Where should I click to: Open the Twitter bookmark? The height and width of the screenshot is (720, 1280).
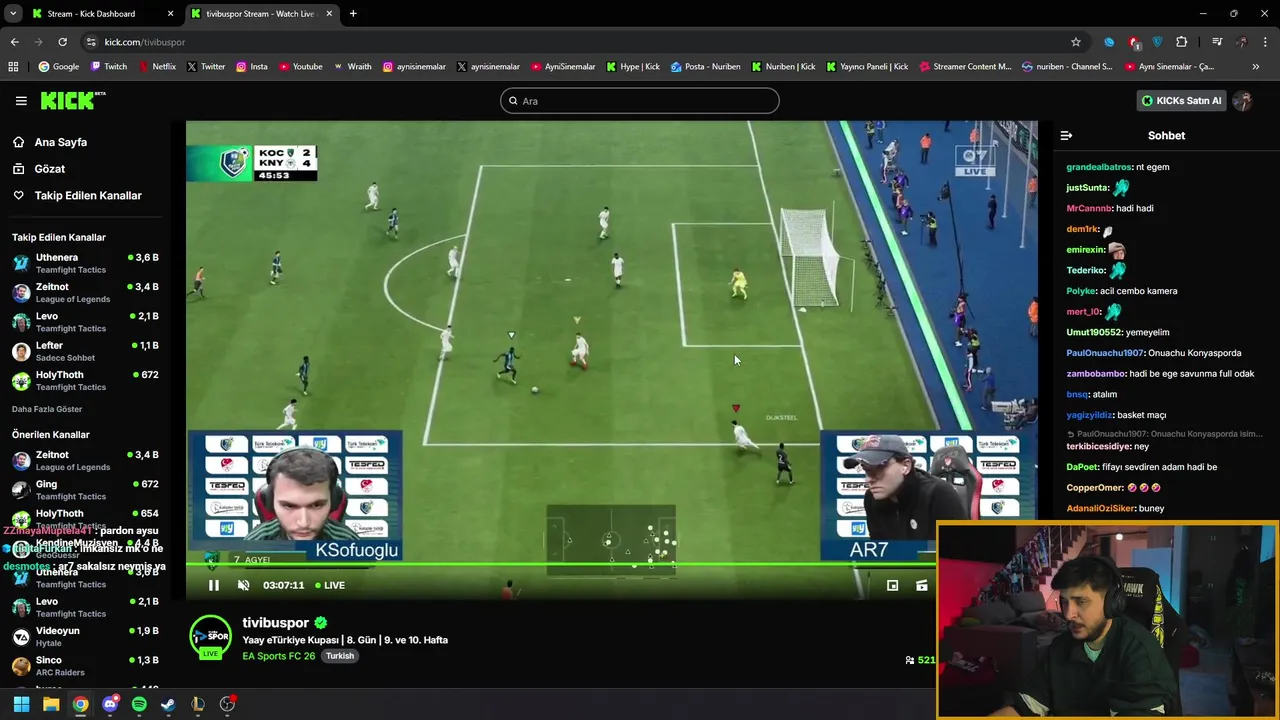point(205,67)
